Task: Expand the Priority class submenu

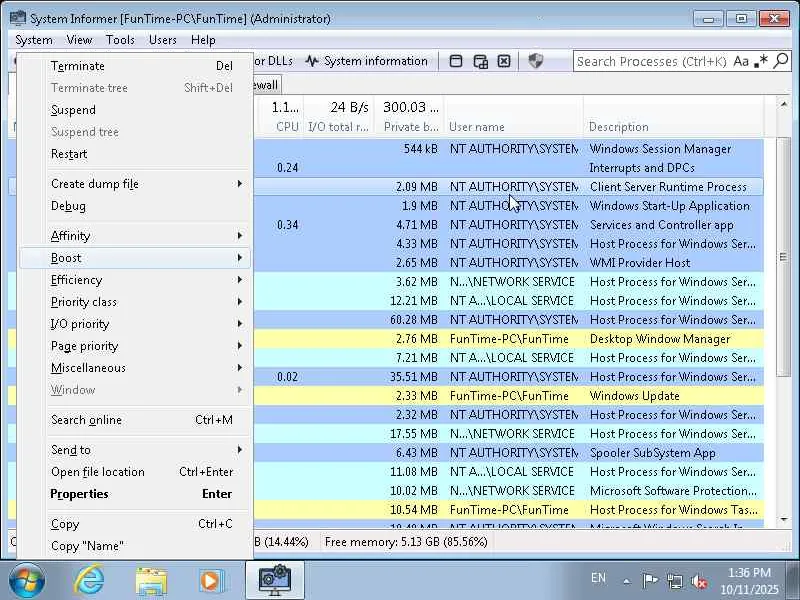Action: click(135, 302)
